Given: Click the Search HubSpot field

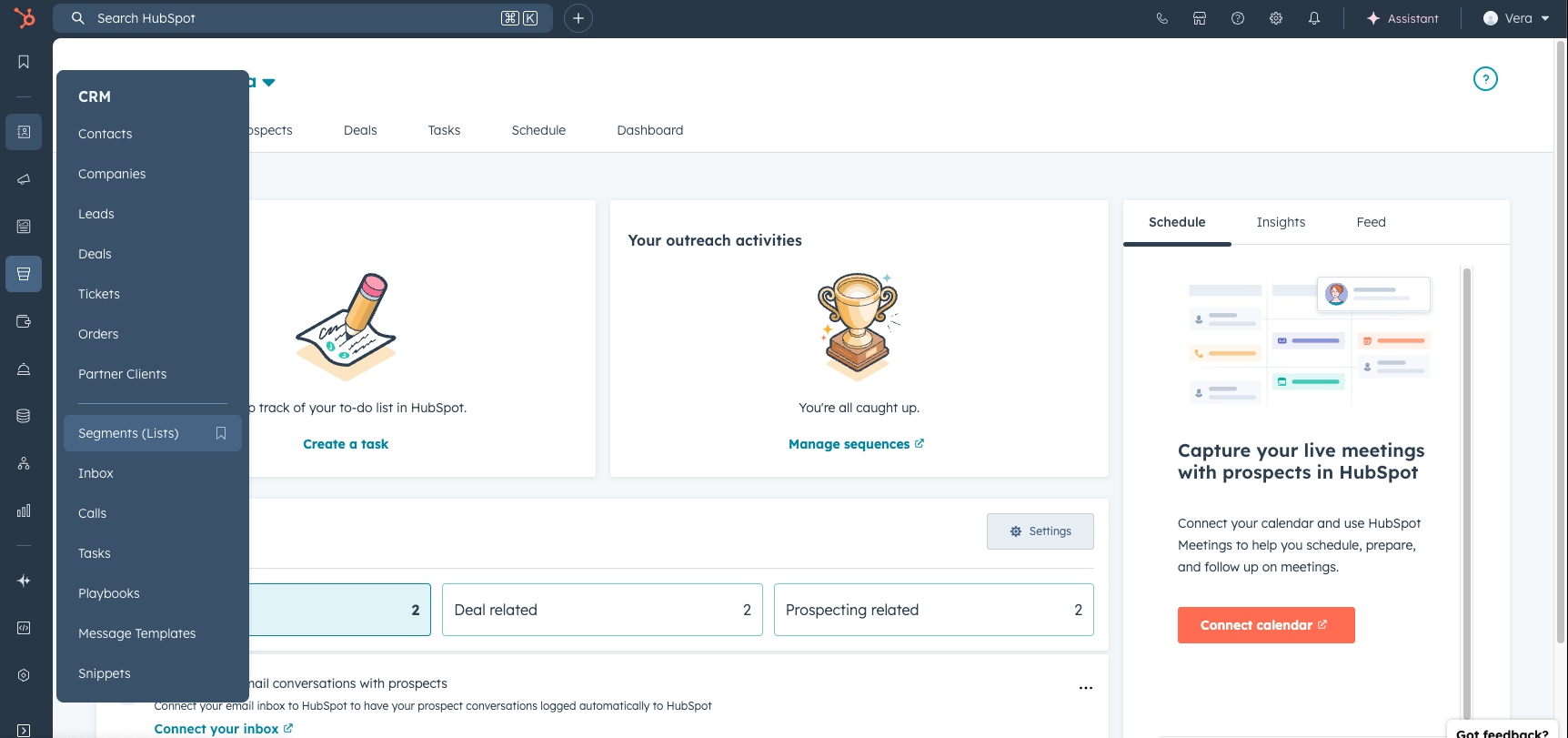Looking at the screenshot, I should point(303,18).
